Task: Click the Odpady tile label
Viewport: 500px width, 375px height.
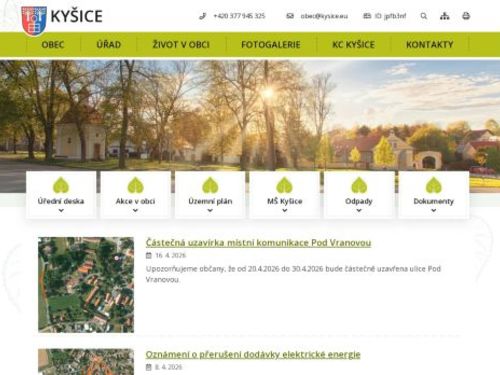Action: pyautogui.click(x=359, y=201)
